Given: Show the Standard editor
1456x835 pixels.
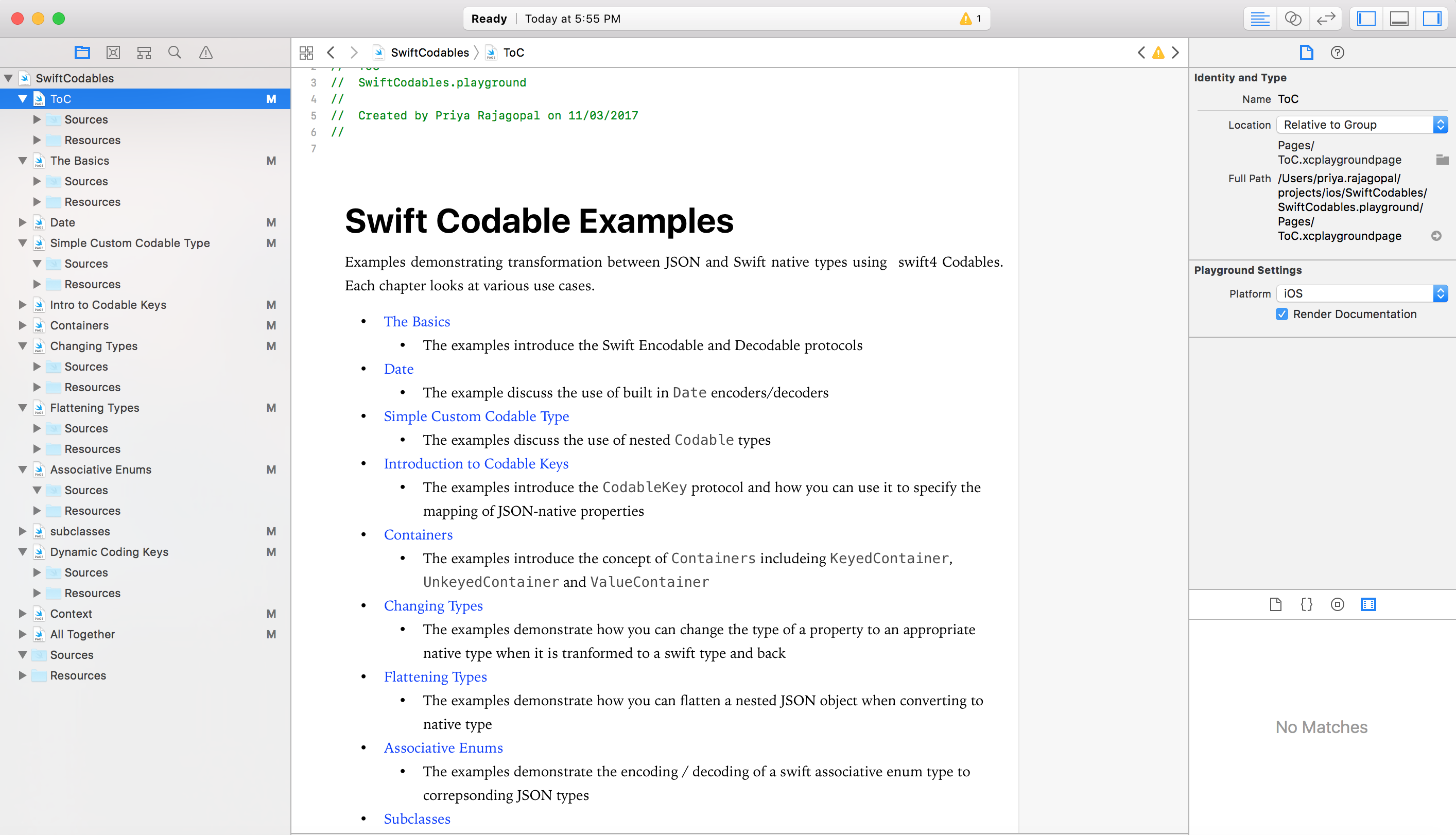Looking at the screenshot, I should [1260, 19].
